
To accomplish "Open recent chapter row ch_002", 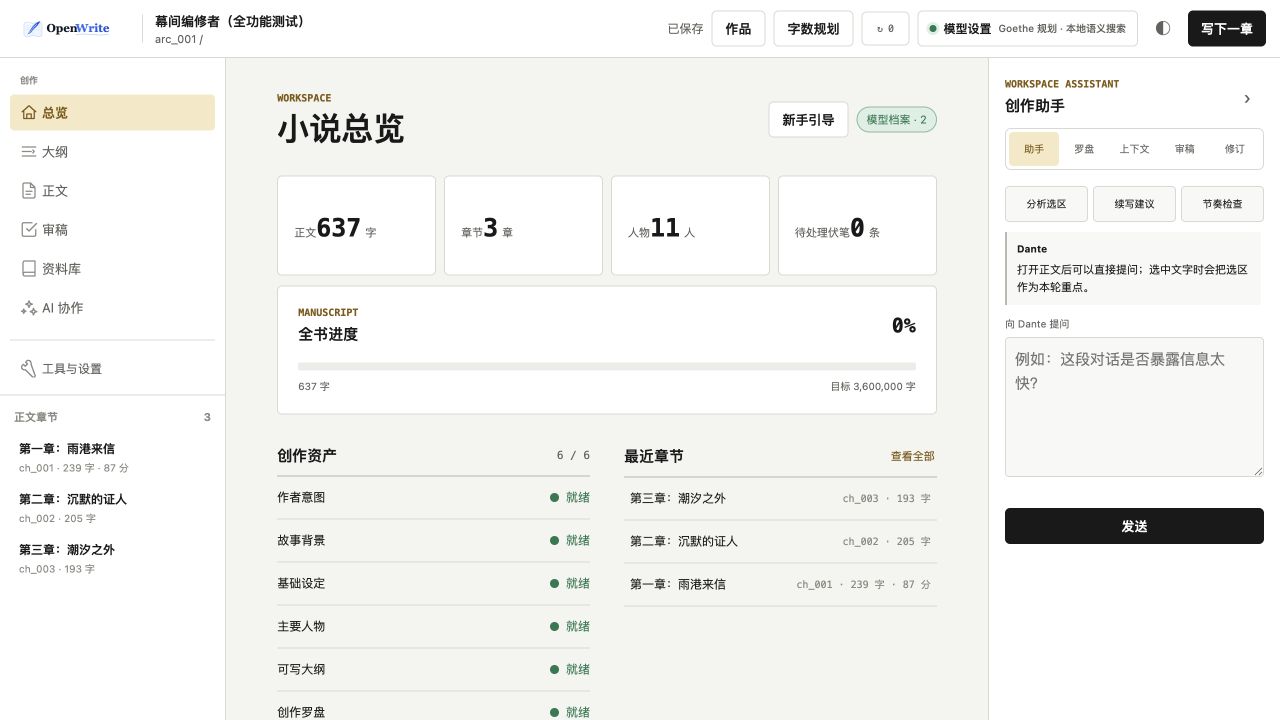I will (780, 541).
